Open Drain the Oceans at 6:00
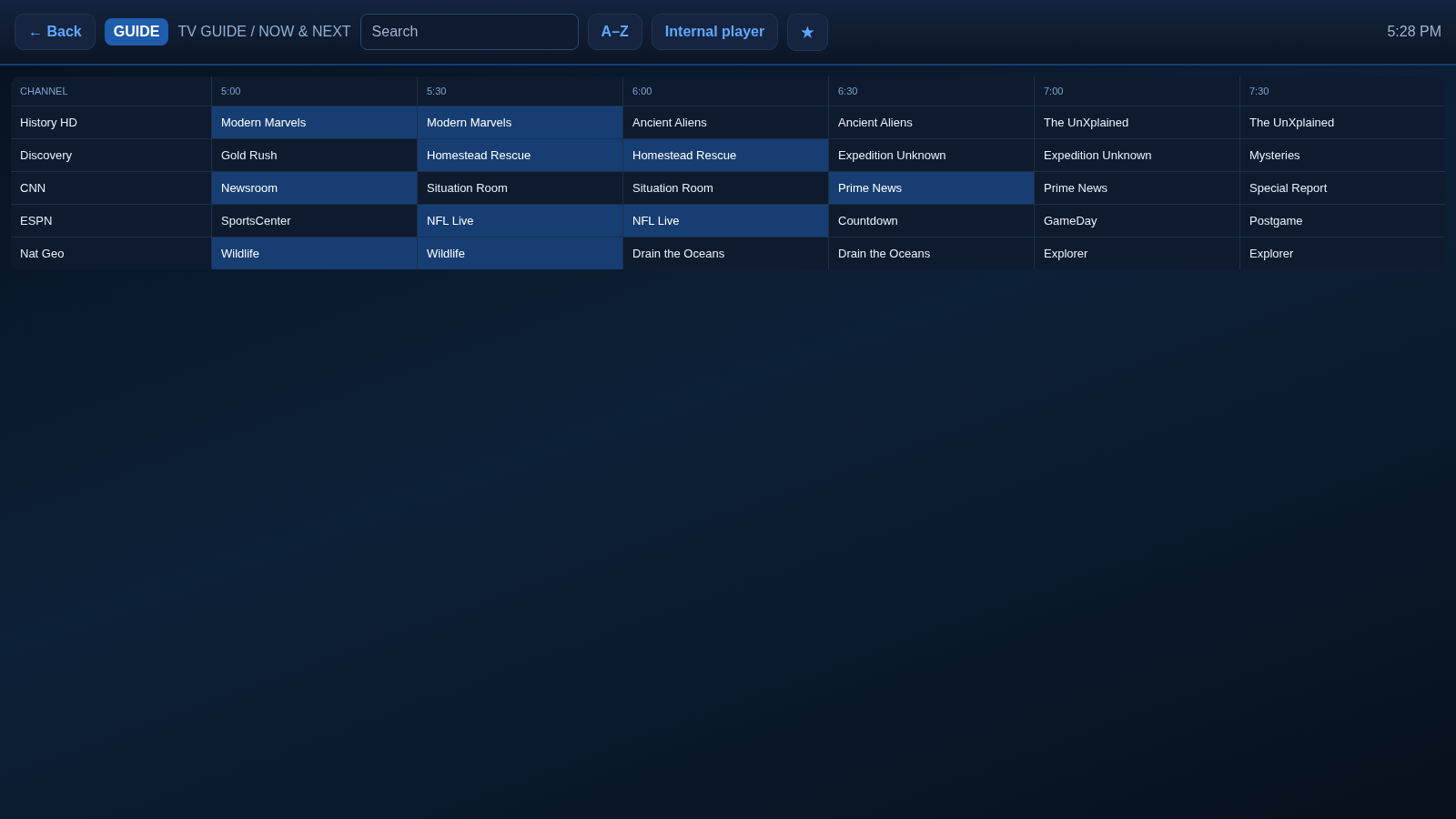1456x819 pixels. click(725, 254)
